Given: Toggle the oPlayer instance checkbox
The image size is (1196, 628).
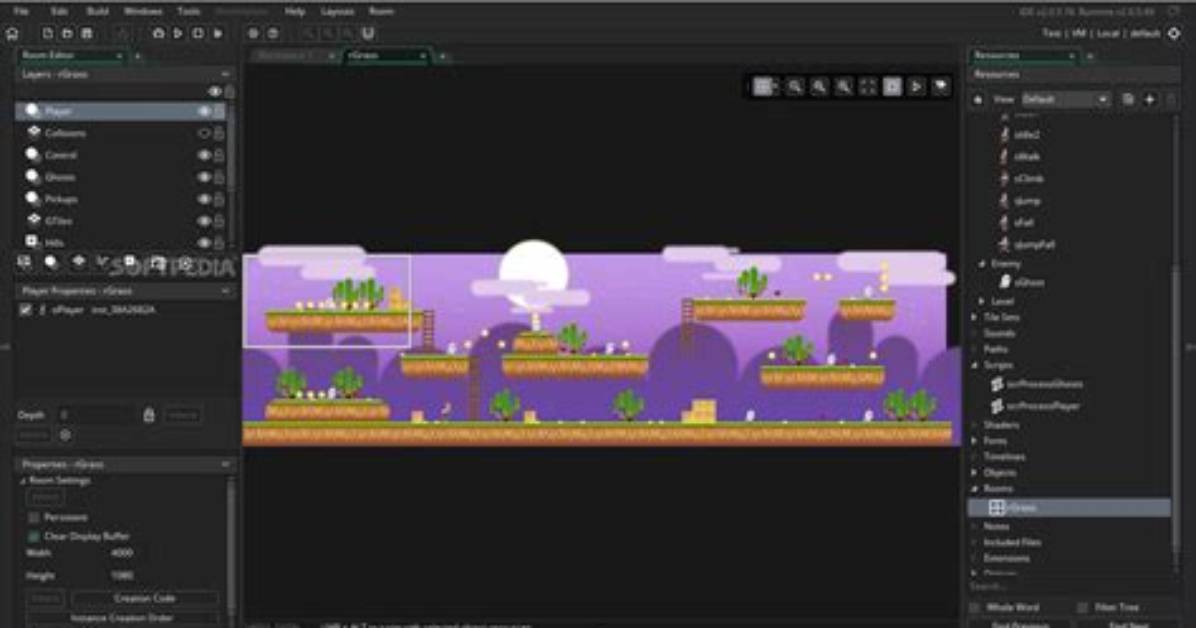Looking at the screenshot, I should [25, 310].
